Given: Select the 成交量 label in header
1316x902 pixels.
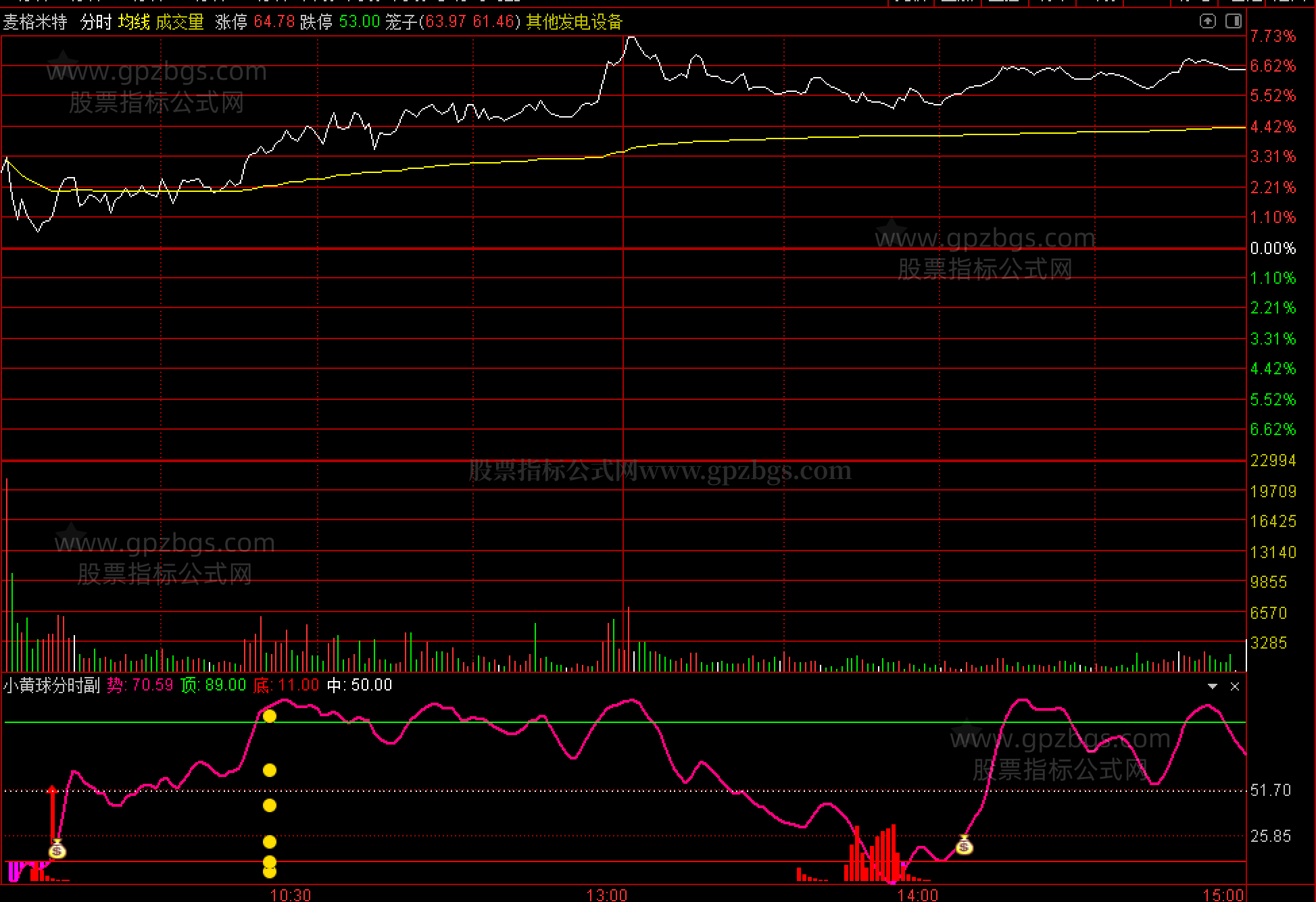Looking at the screenshot, I should point(180,22).
